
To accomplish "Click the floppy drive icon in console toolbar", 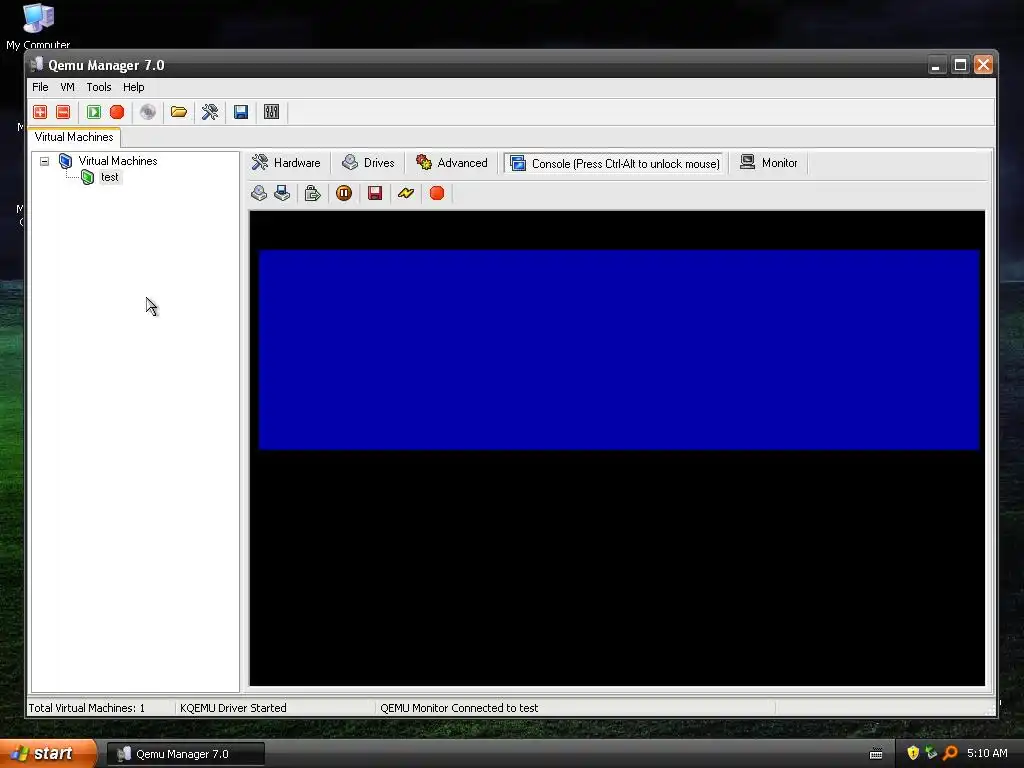I will (281, 193).
